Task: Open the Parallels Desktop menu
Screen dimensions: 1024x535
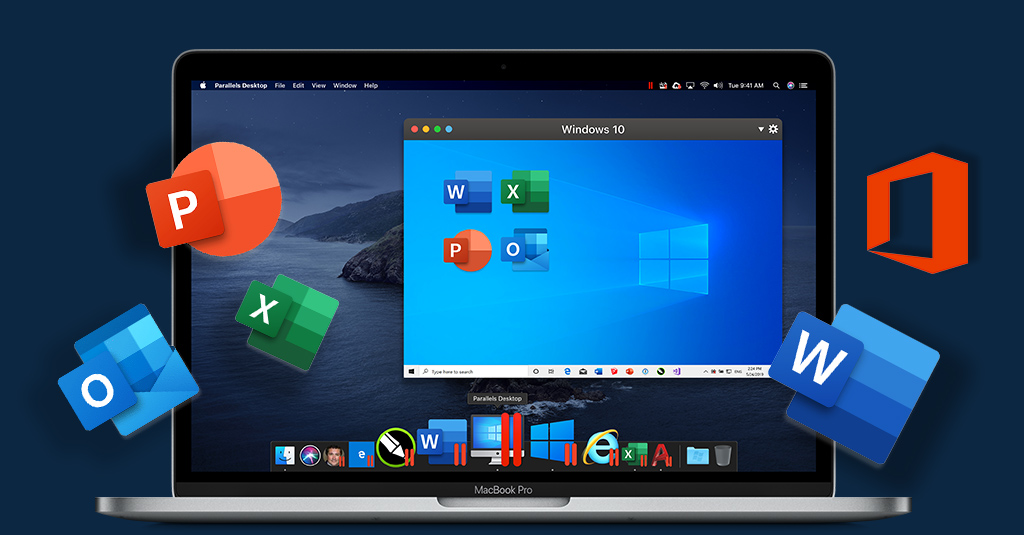Action: click(x=241, y=86)
